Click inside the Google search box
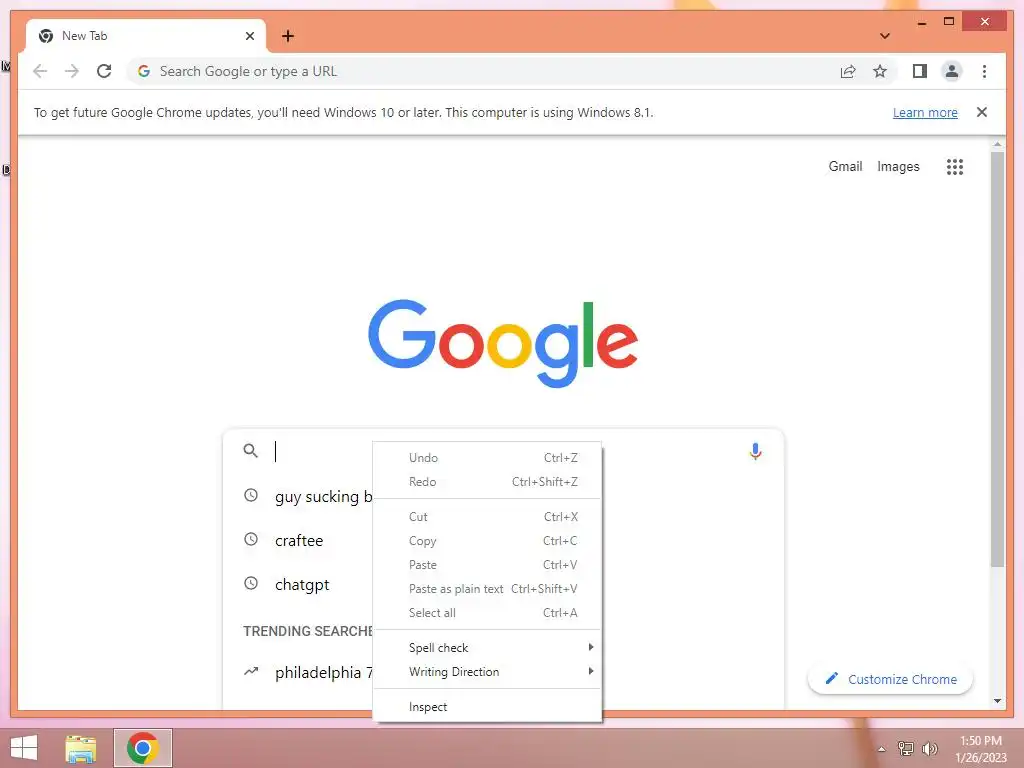 pyautogui.click(x=503, y=451)
